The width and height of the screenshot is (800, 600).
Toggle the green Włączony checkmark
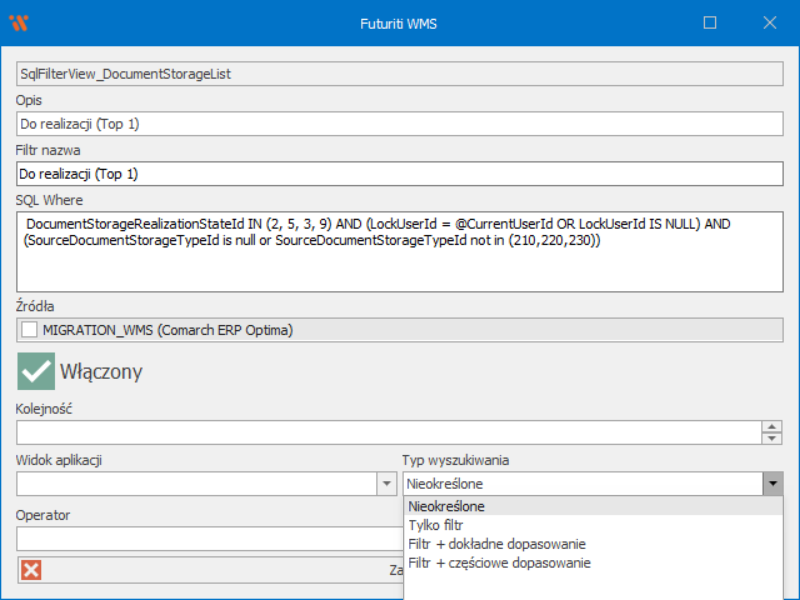tap(36, 371)
